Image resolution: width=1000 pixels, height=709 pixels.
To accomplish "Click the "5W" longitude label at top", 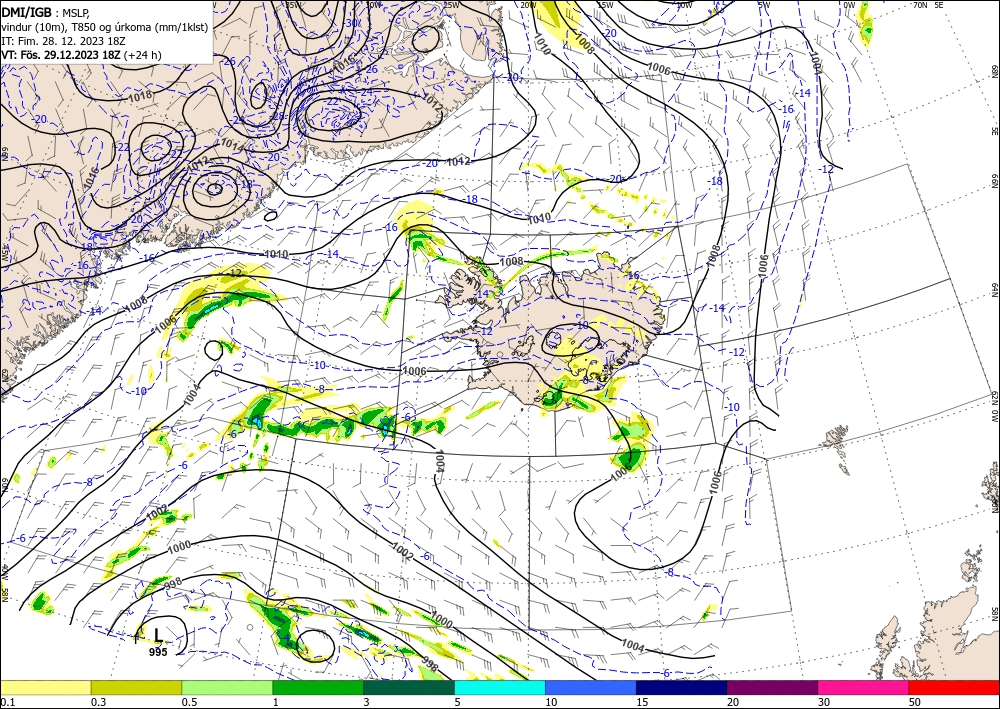I will tap(764, 5).
